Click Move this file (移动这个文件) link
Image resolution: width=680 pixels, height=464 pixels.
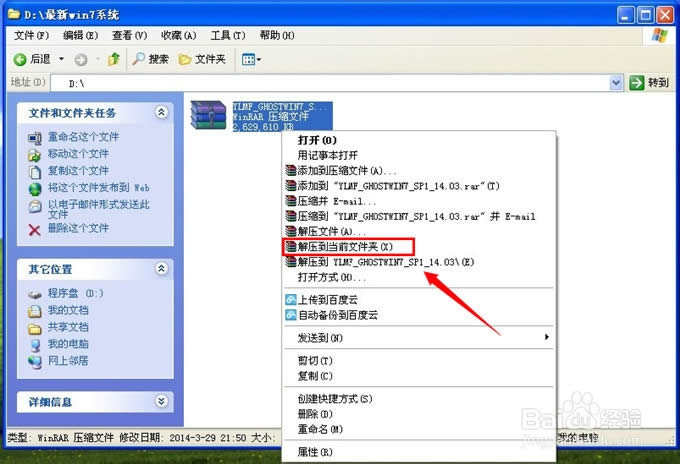click(78, 154)
